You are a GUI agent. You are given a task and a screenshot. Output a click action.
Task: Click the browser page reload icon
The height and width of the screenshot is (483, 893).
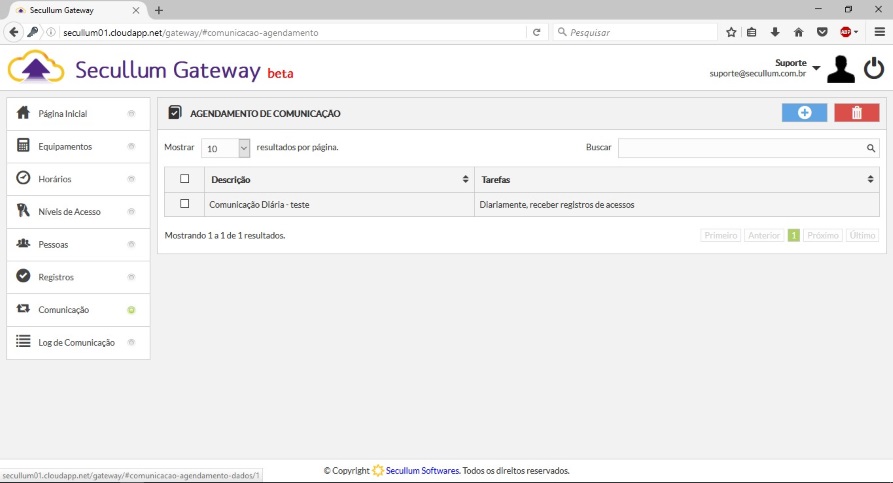click(x=537, y=32)
